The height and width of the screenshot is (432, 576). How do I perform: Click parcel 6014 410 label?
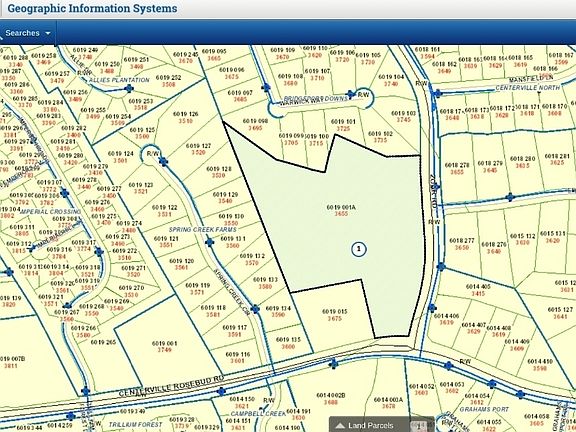click(540, 365)
